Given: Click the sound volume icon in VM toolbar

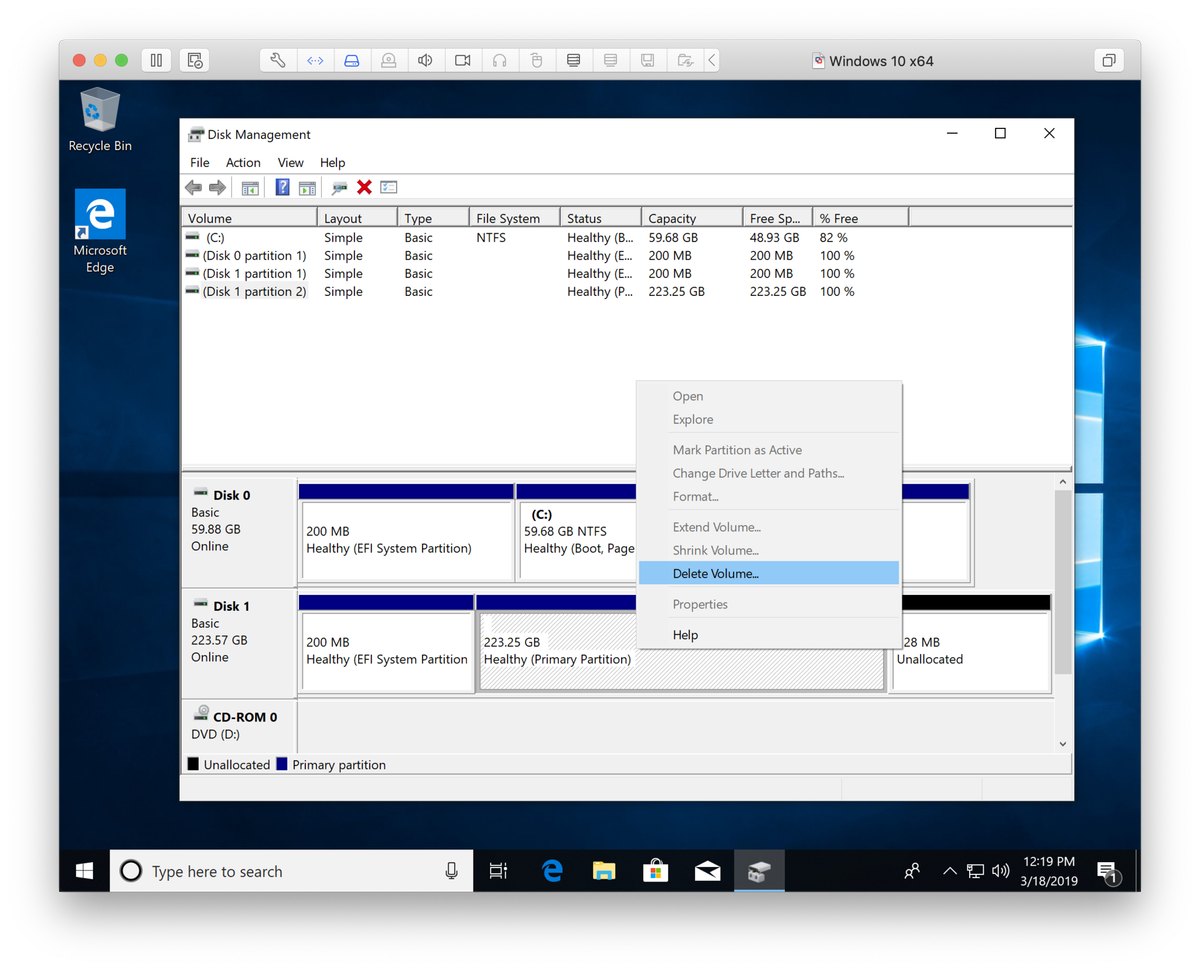Looking at the screenshot, I should tap(424, 60).
